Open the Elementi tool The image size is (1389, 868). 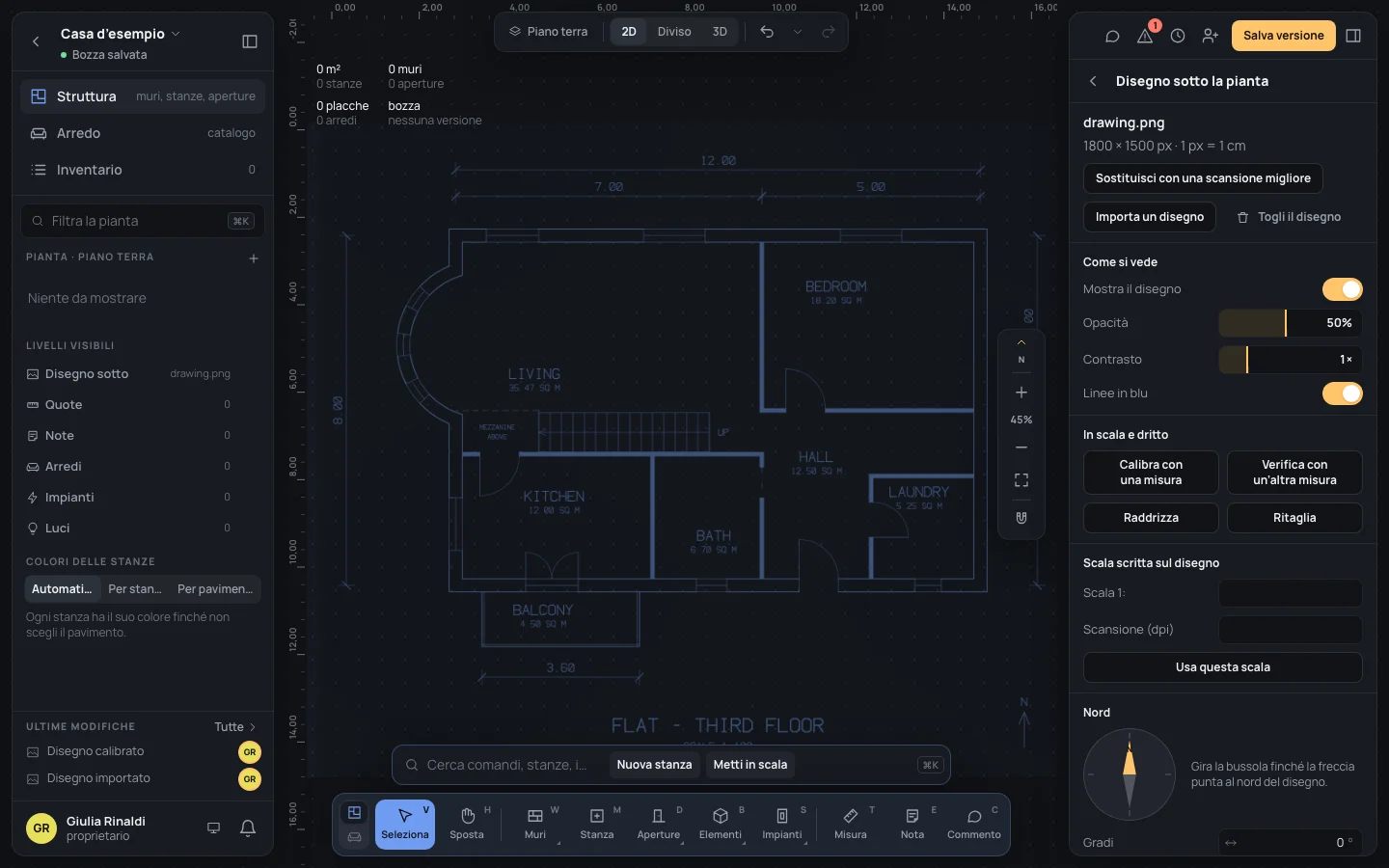coord(721,825)
